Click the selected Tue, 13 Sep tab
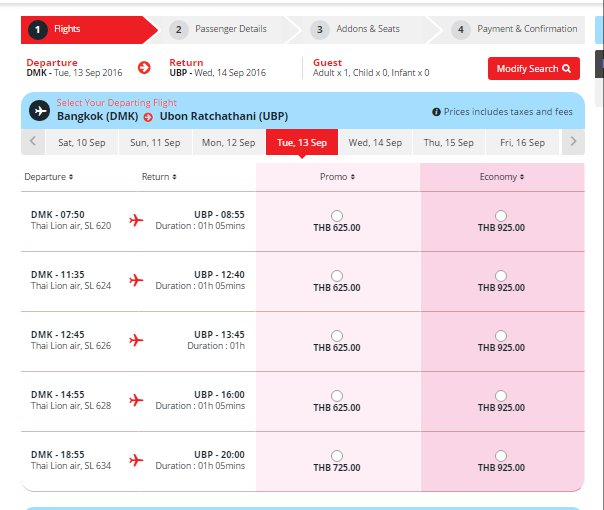Viewport: 604px width, 510px height. tap(302, 143)
